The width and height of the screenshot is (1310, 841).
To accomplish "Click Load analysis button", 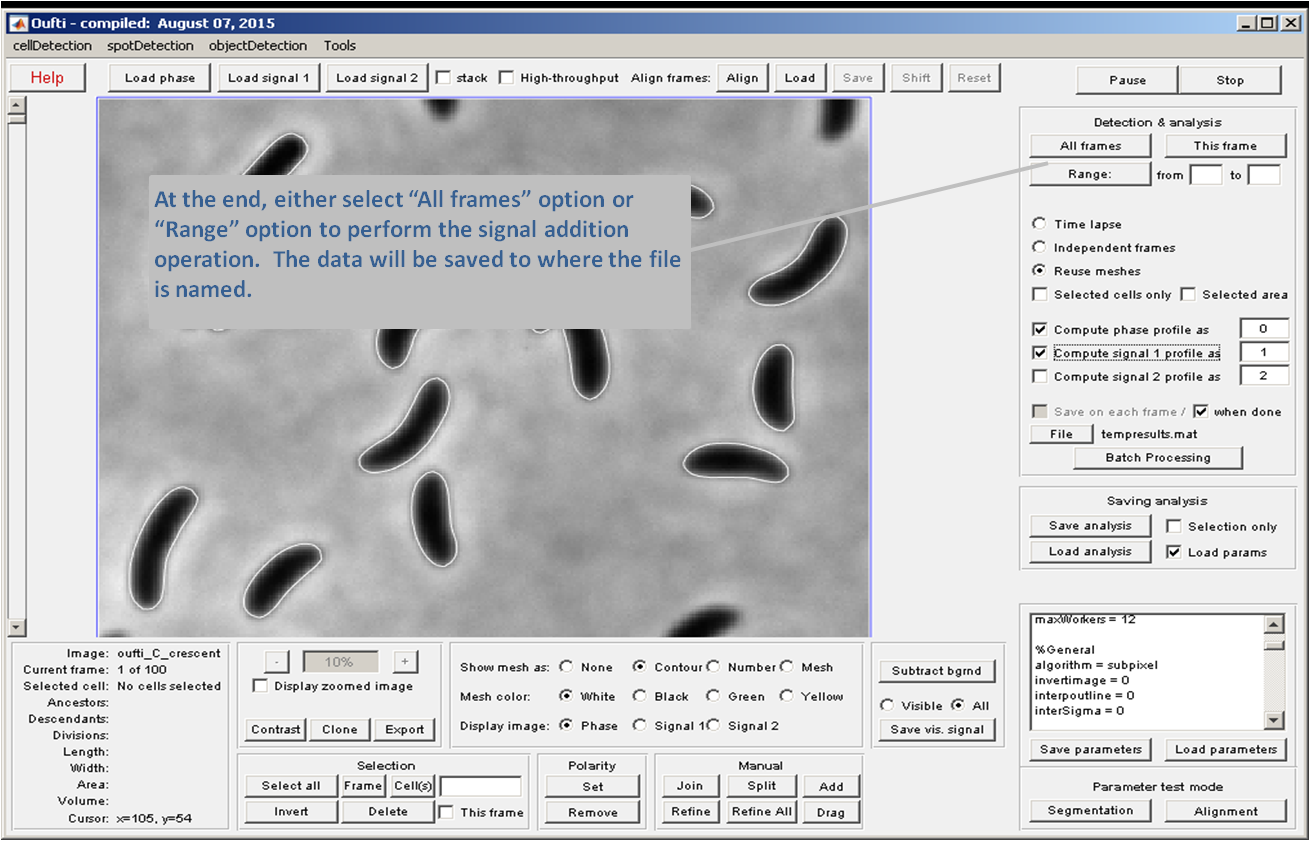I will pos(1090,552).
